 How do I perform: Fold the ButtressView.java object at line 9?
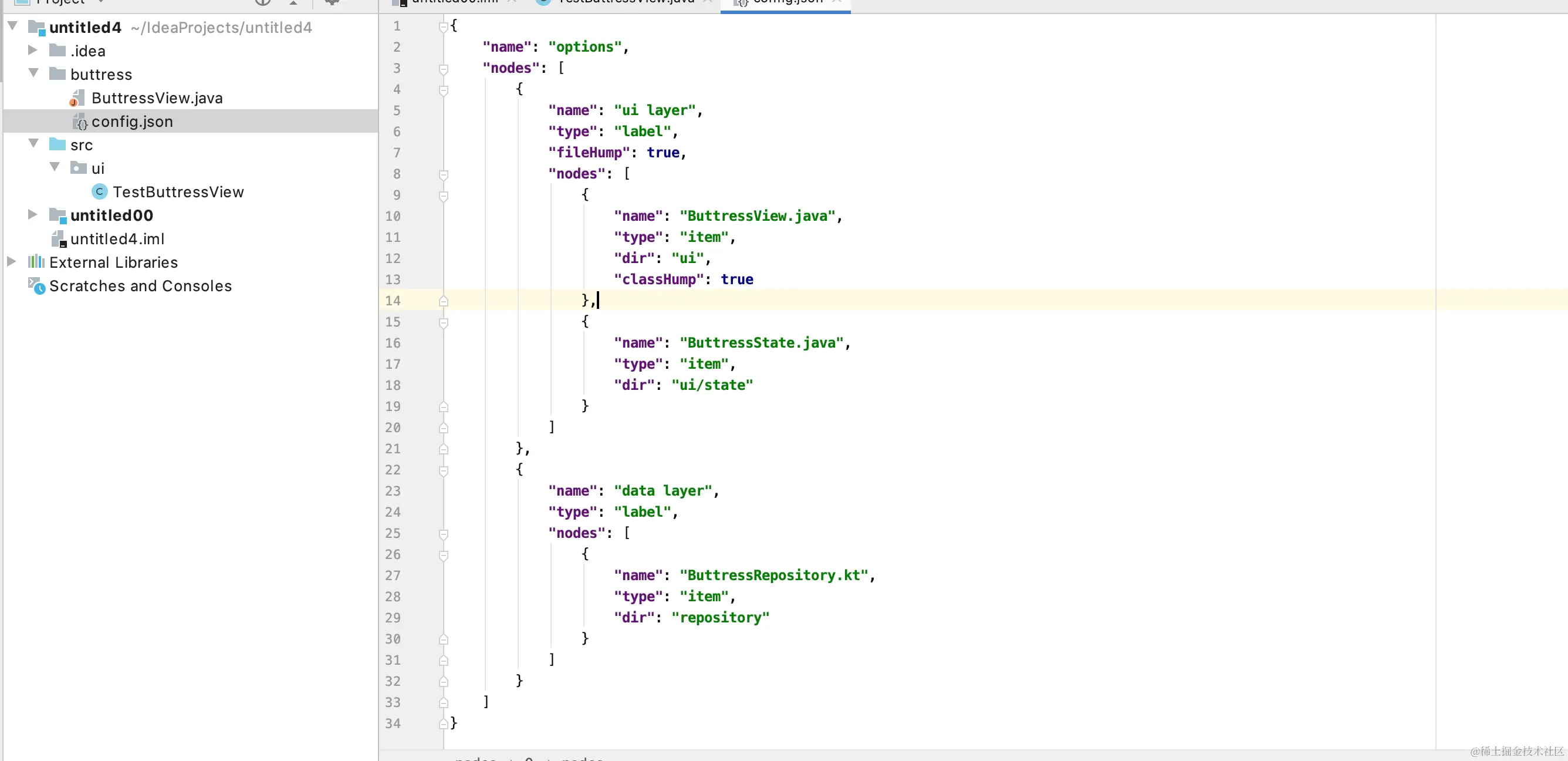444,196
